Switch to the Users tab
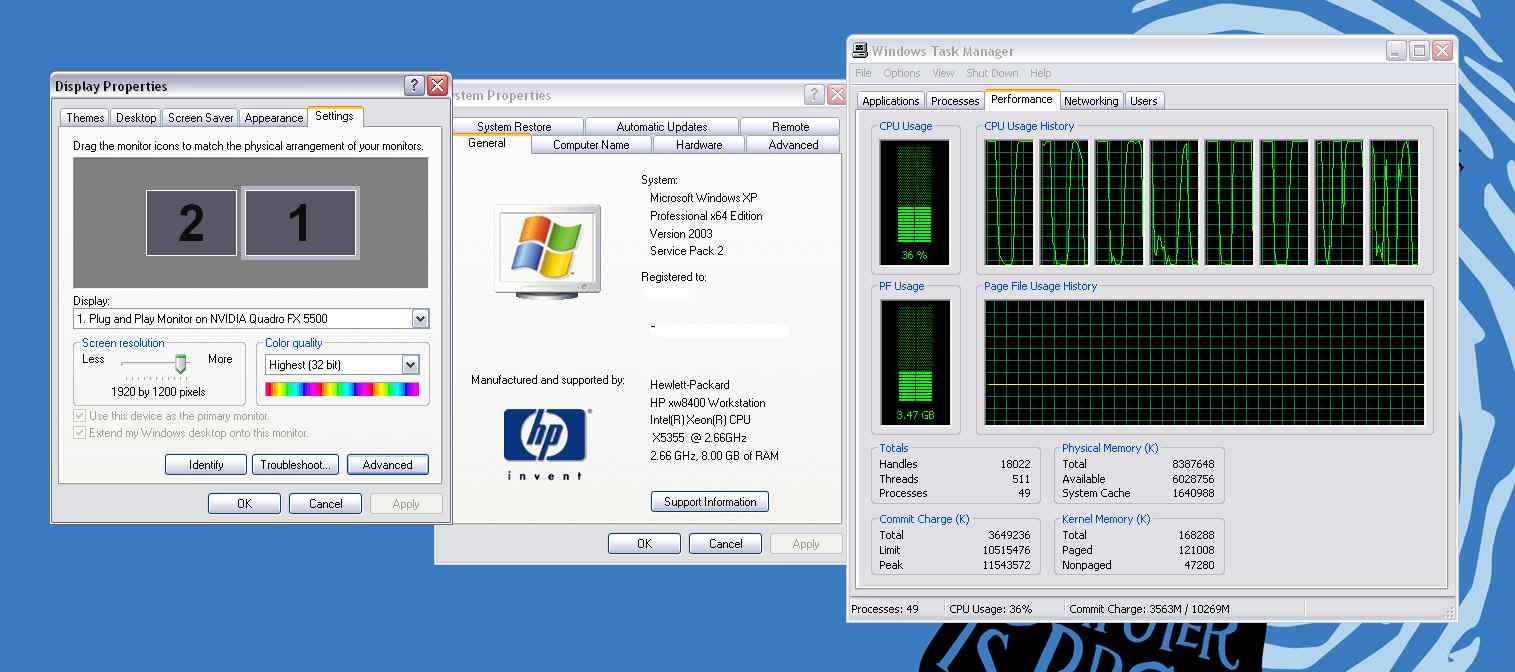1515x672 pixels. click(1143, 101)
